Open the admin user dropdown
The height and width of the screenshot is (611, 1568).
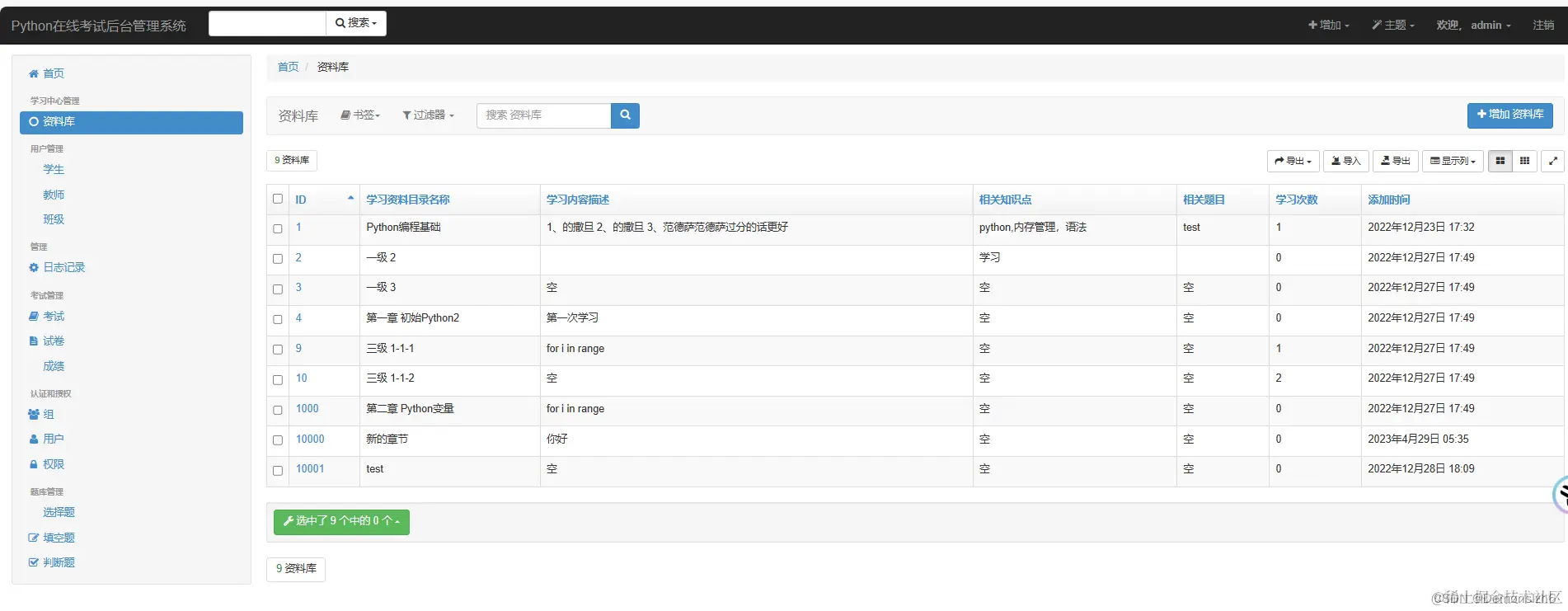pyautogui.click(x=1474, y=26)
